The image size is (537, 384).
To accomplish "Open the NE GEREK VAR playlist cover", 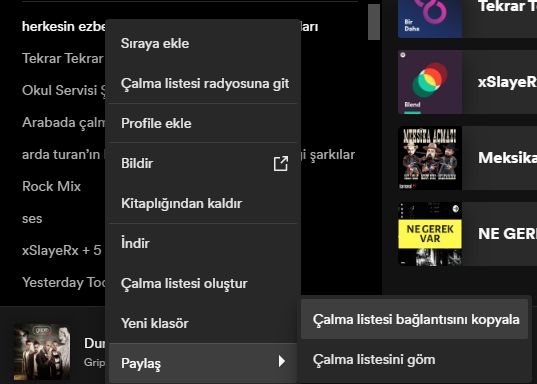I will coord(430,234).
